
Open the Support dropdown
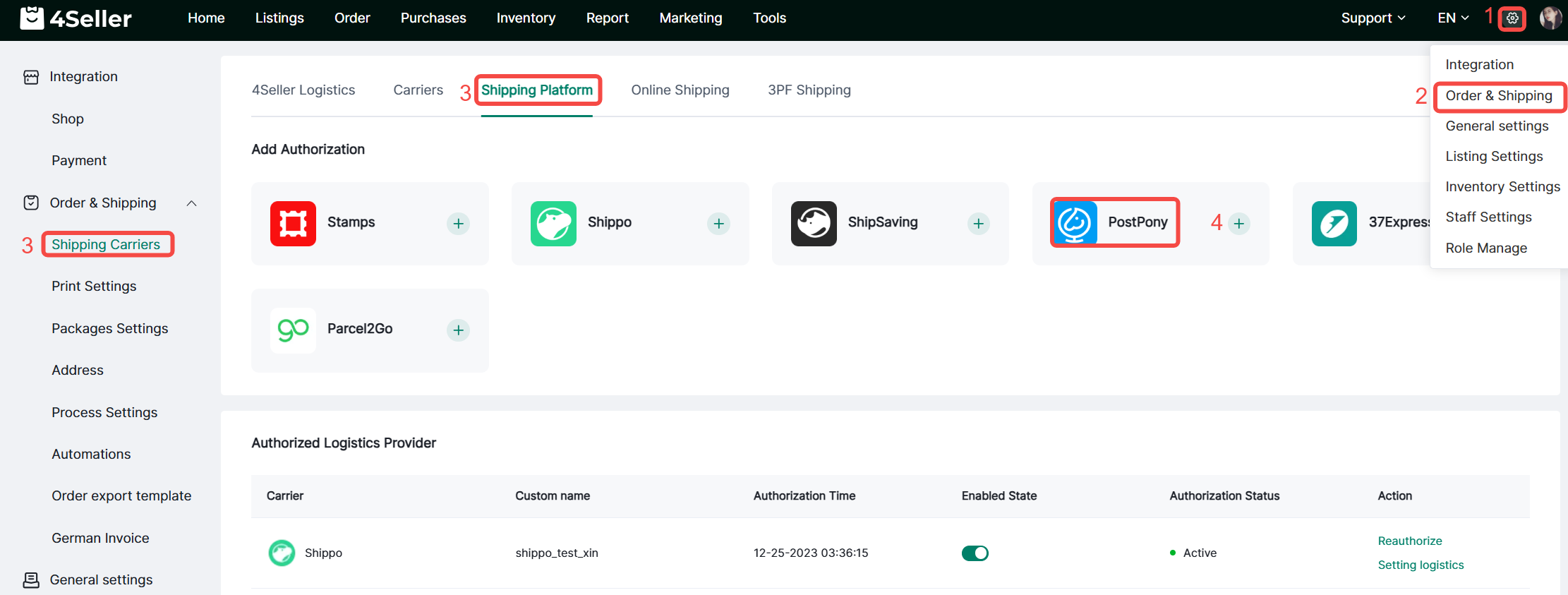pos(1373,18)
